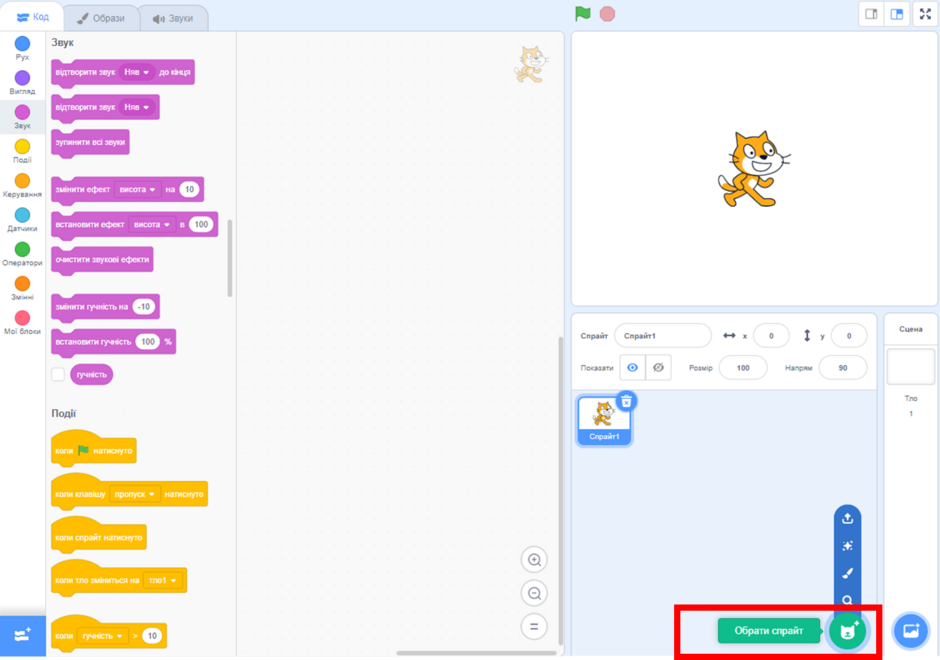Click the Напрям value field
The width and height of the screenshot is (940, 660).
843,368
